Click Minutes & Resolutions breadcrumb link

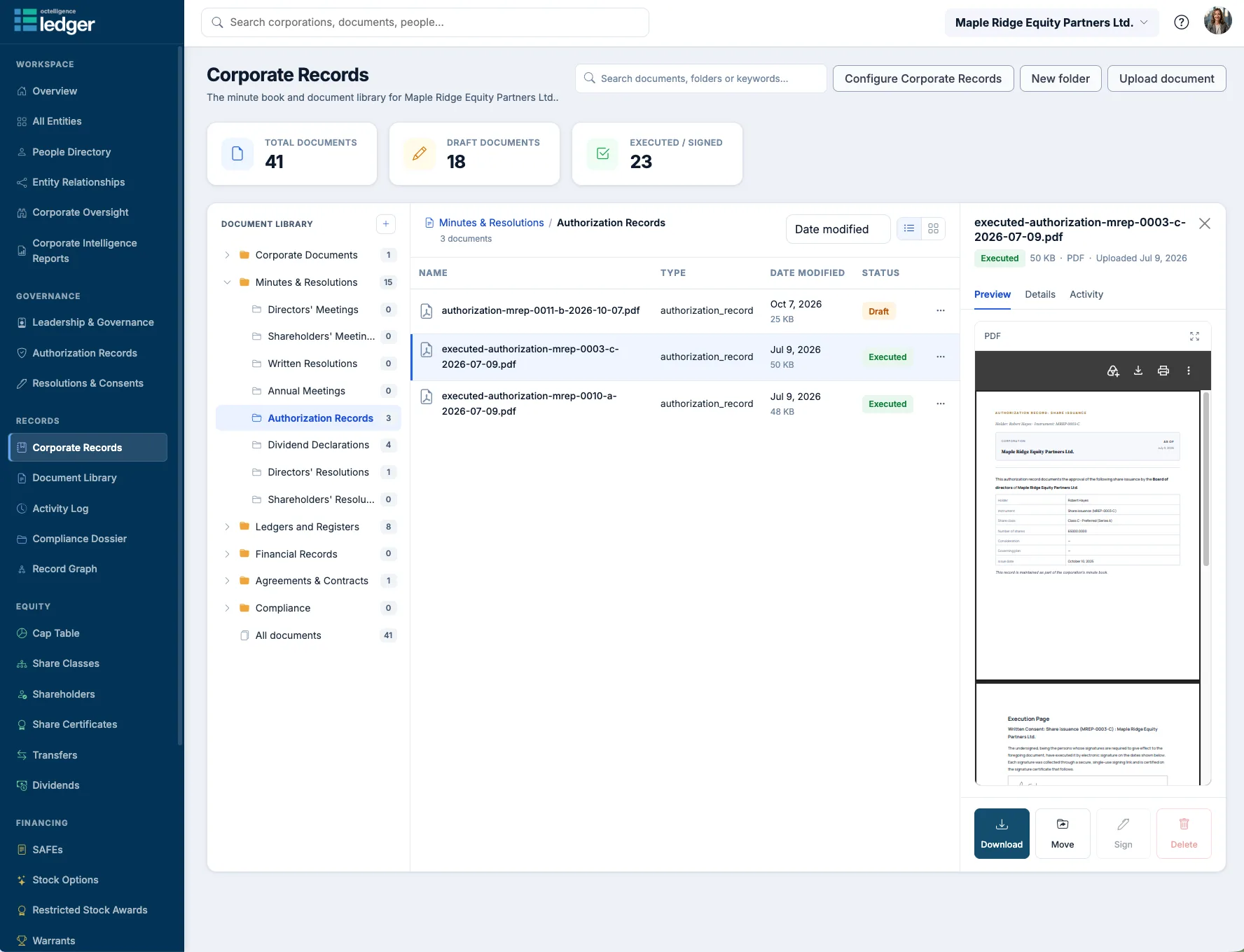coord(491,223)
